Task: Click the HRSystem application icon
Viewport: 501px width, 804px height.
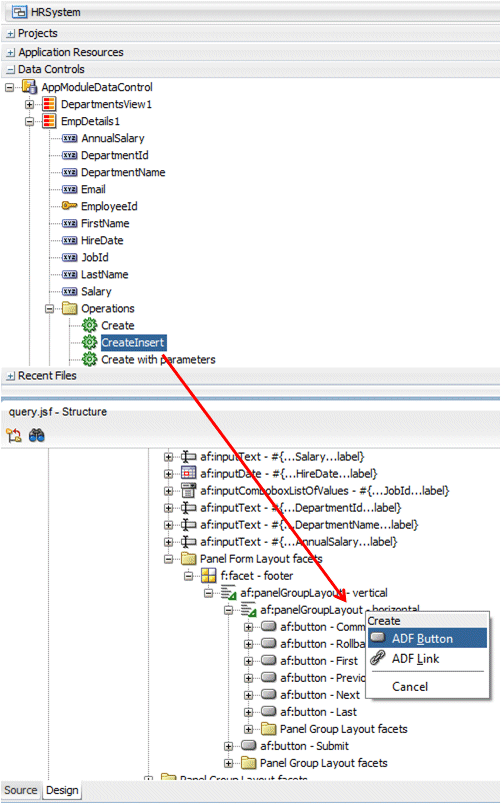Action: pos(19,11)
